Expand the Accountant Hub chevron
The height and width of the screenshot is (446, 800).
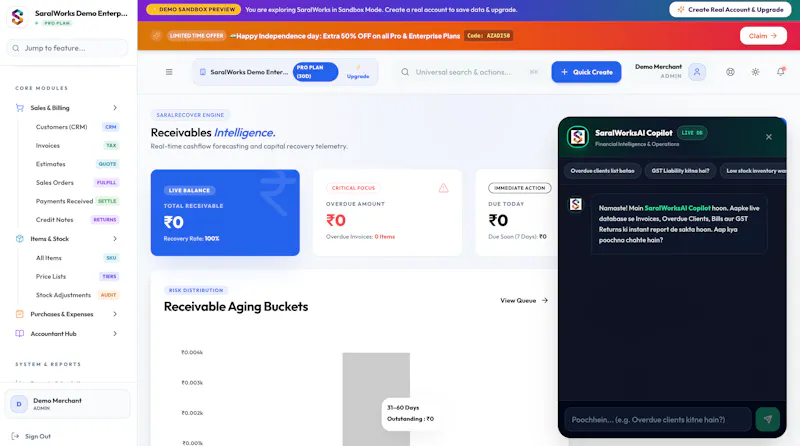115,334
